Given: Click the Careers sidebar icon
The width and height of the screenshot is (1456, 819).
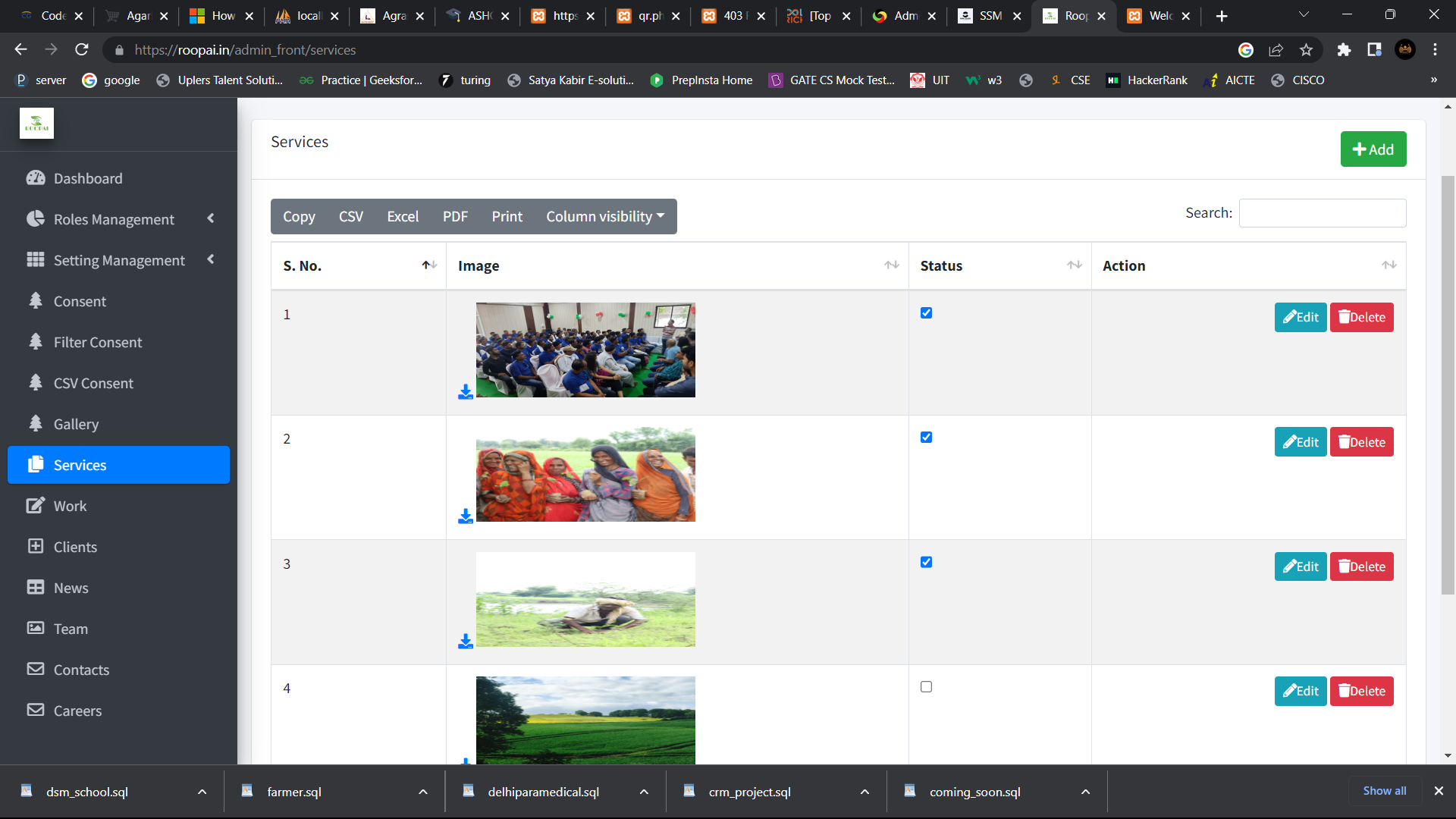Looking at the screenshot, I should 36,711.
